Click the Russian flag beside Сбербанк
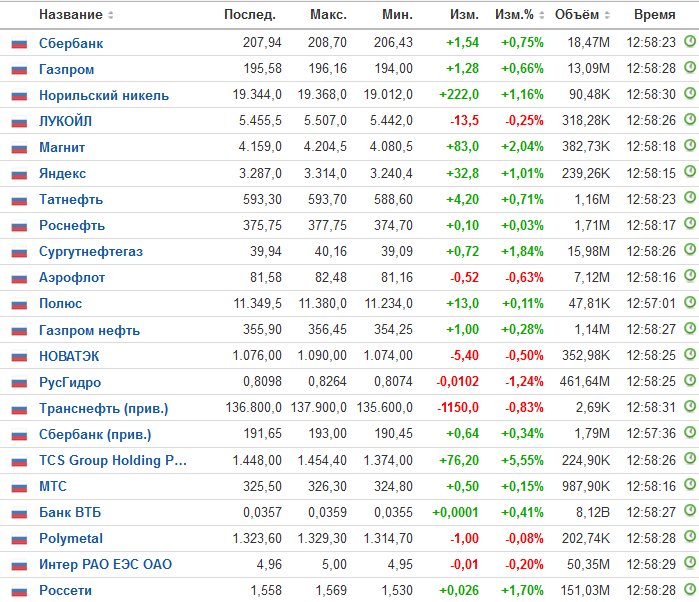699x602 pixels. click(x=19, y=44)
